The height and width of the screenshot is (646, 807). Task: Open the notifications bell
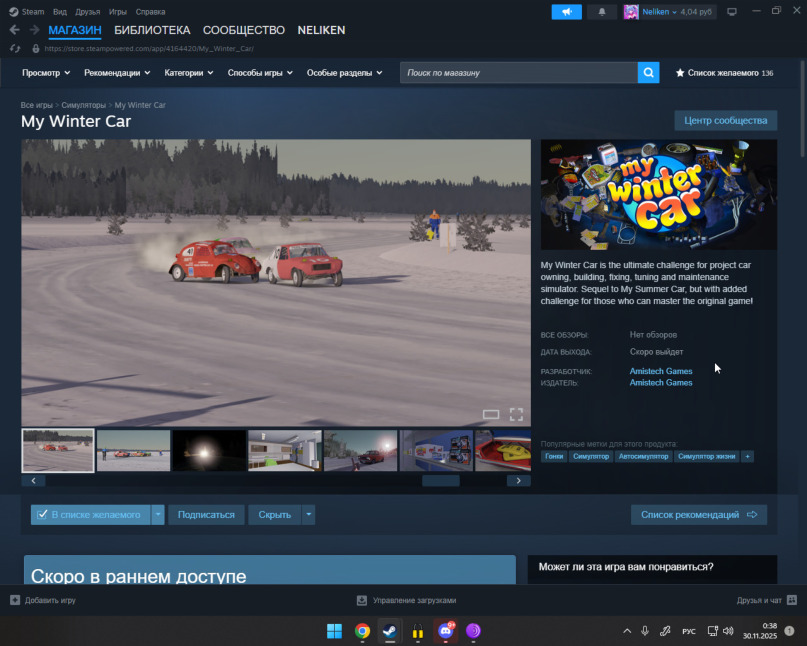point(602,11)
